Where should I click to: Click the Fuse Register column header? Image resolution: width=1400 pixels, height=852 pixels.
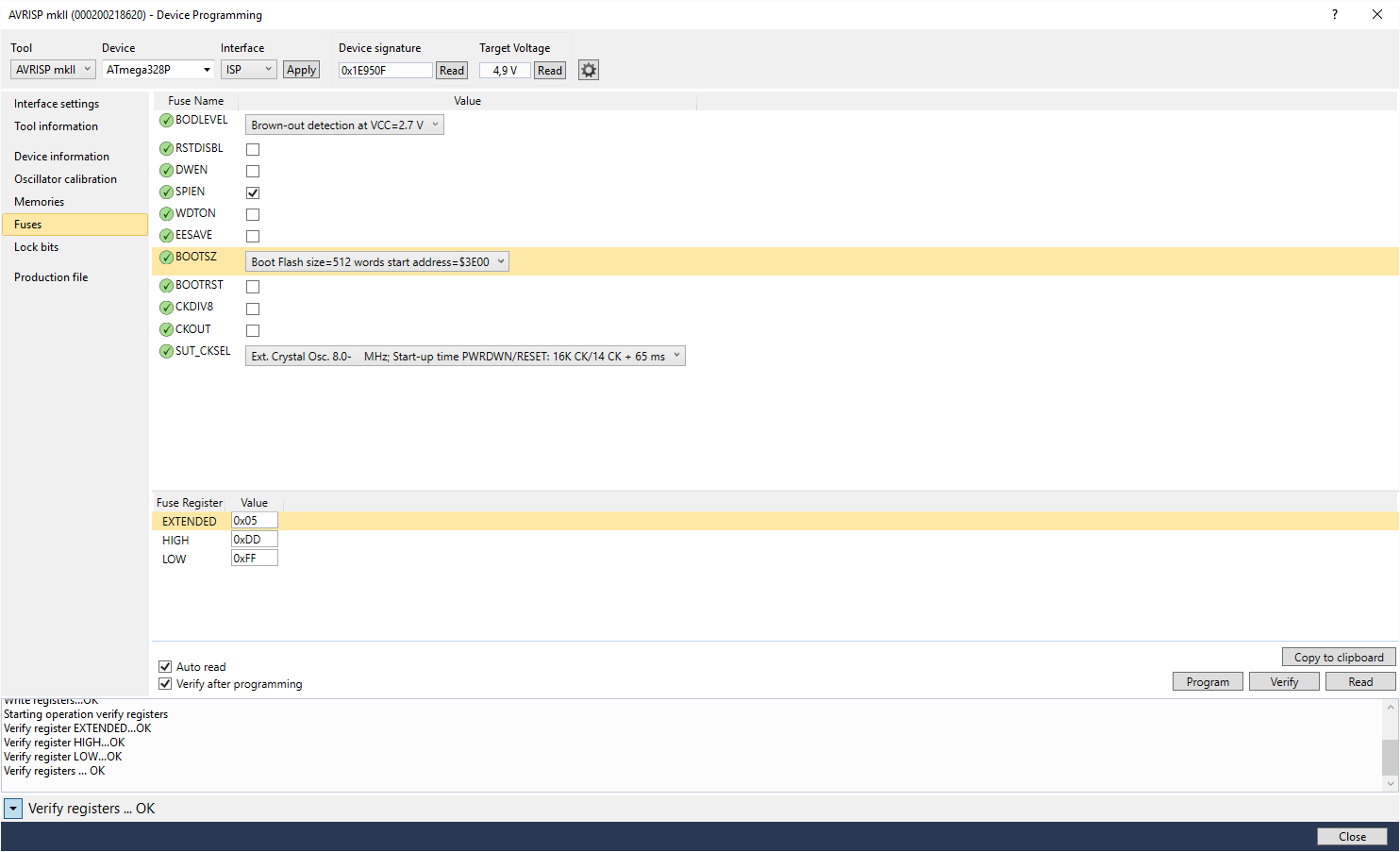[x=189, y=503]
